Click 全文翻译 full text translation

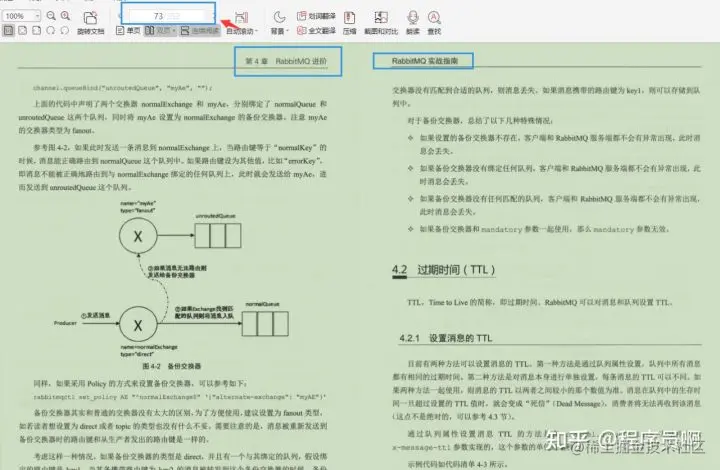[x=316, y=31]
